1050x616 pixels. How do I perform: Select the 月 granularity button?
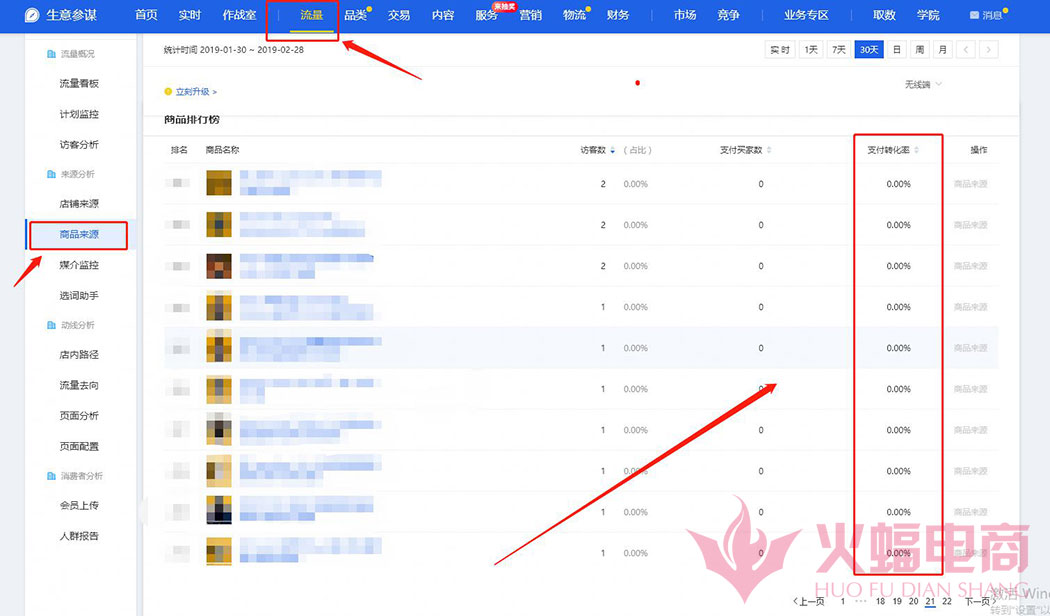(x=942, y=50)
